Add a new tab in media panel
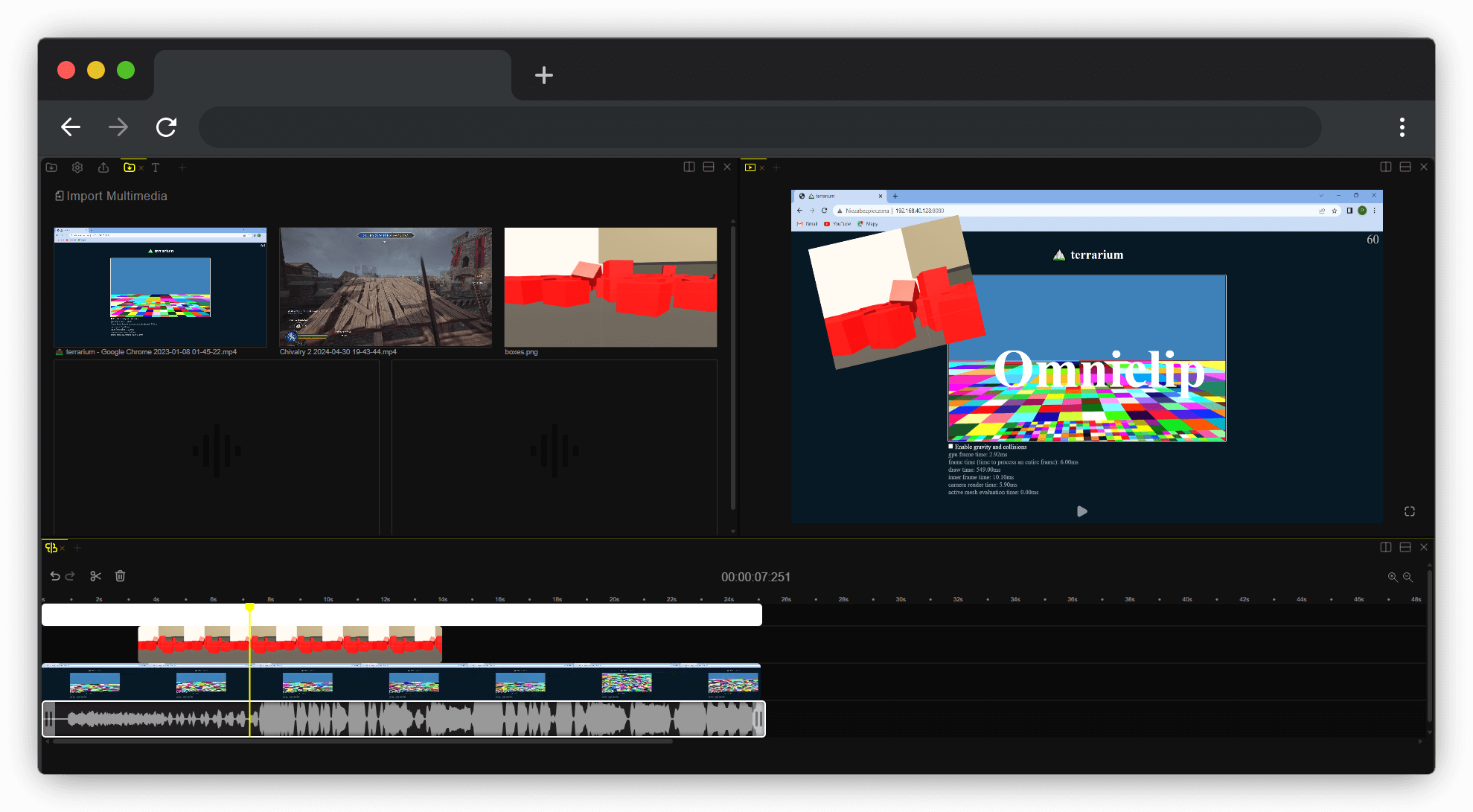Screen dimensions: 1473x812 182,167
